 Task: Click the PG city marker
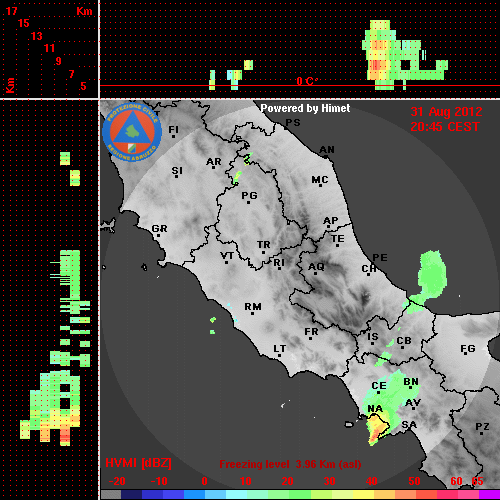[x=248, y=202]
